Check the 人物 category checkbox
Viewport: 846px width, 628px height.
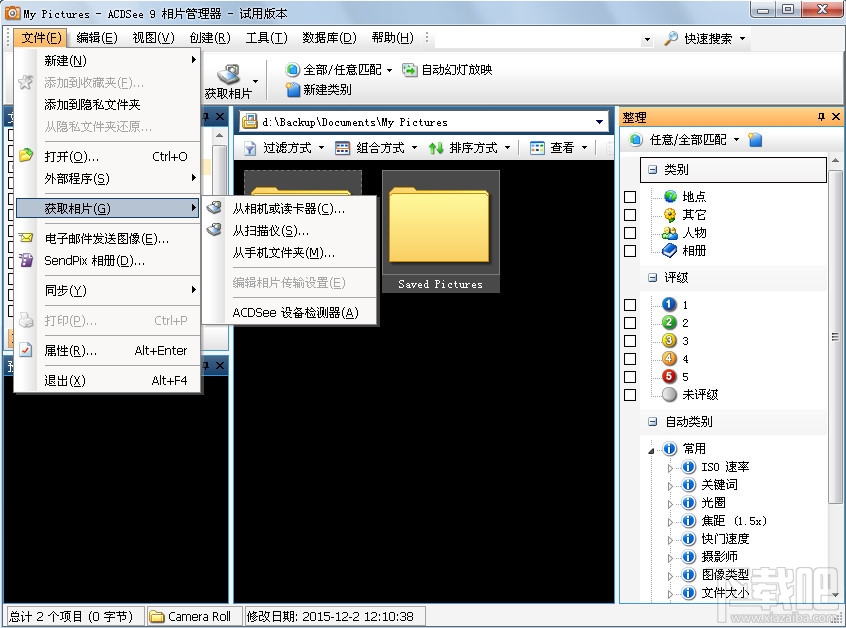tap(631, 232)
